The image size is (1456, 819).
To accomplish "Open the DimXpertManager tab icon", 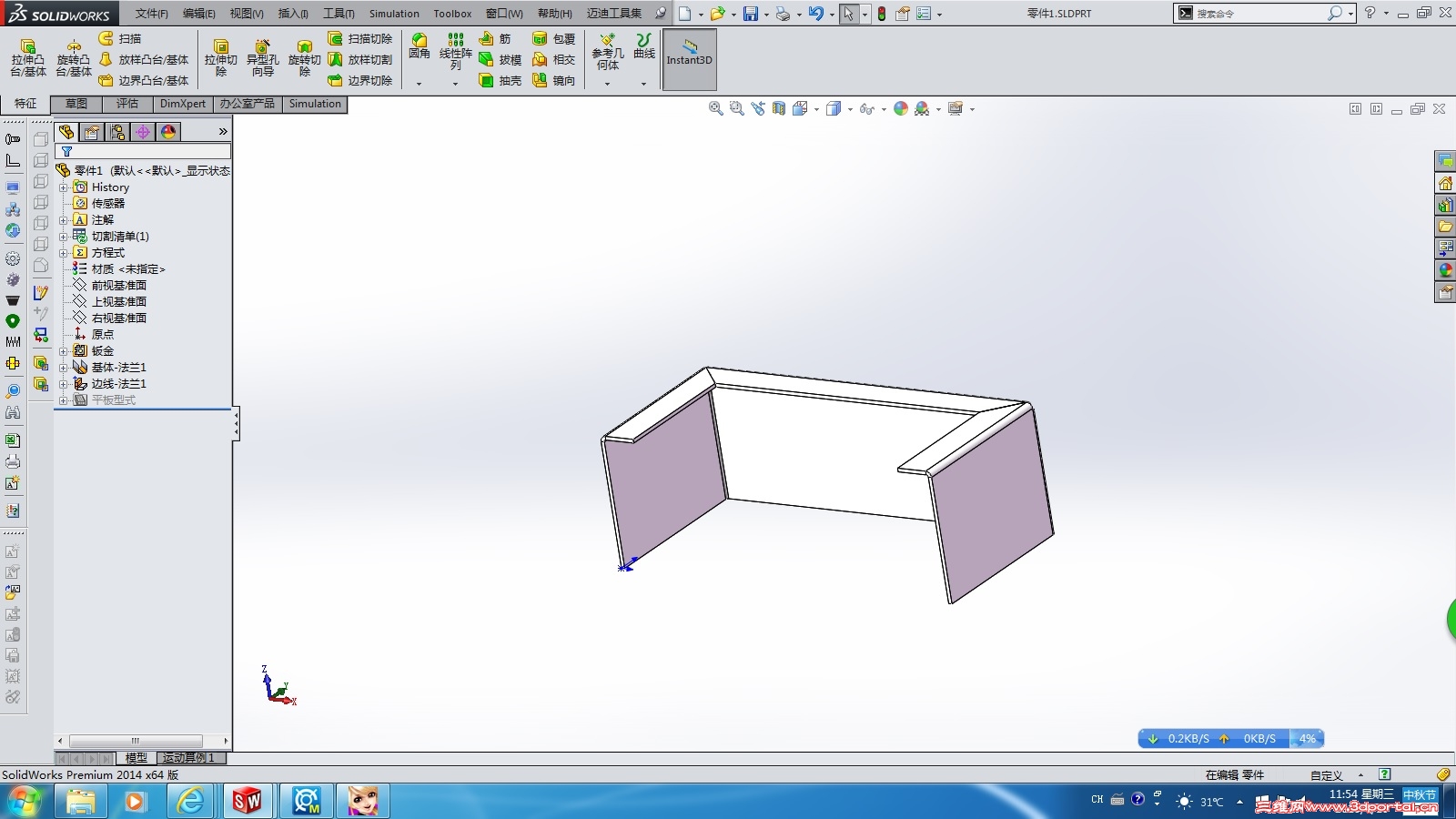I will tap(143, 132).
